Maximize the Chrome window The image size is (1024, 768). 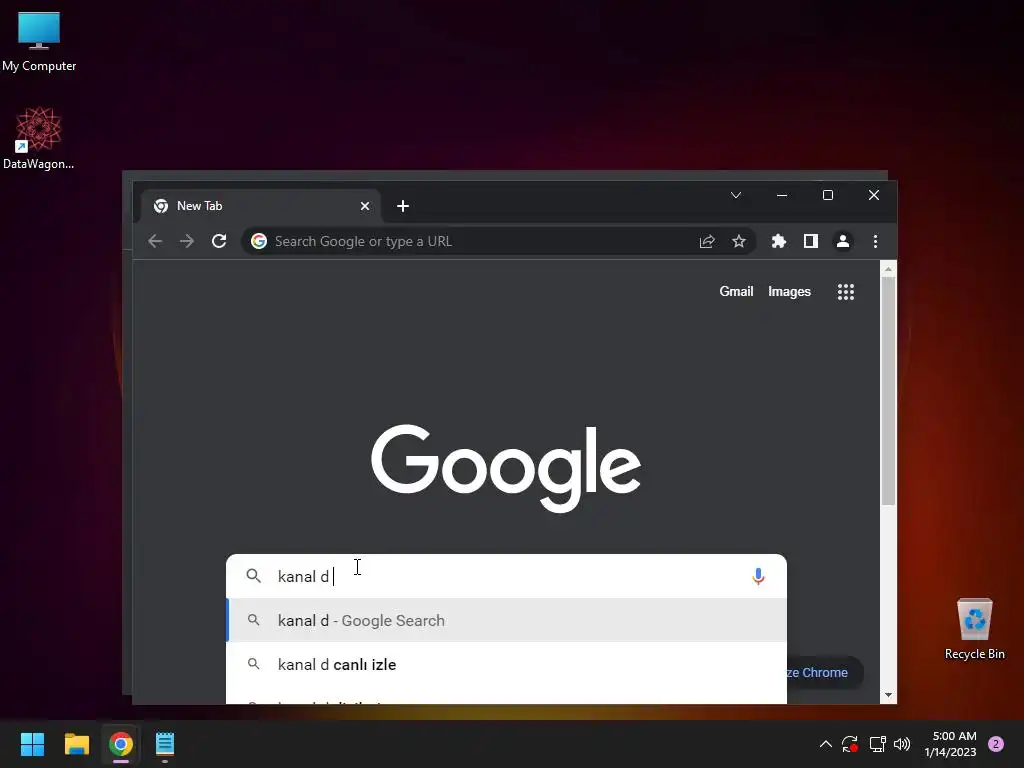point(827,195)
